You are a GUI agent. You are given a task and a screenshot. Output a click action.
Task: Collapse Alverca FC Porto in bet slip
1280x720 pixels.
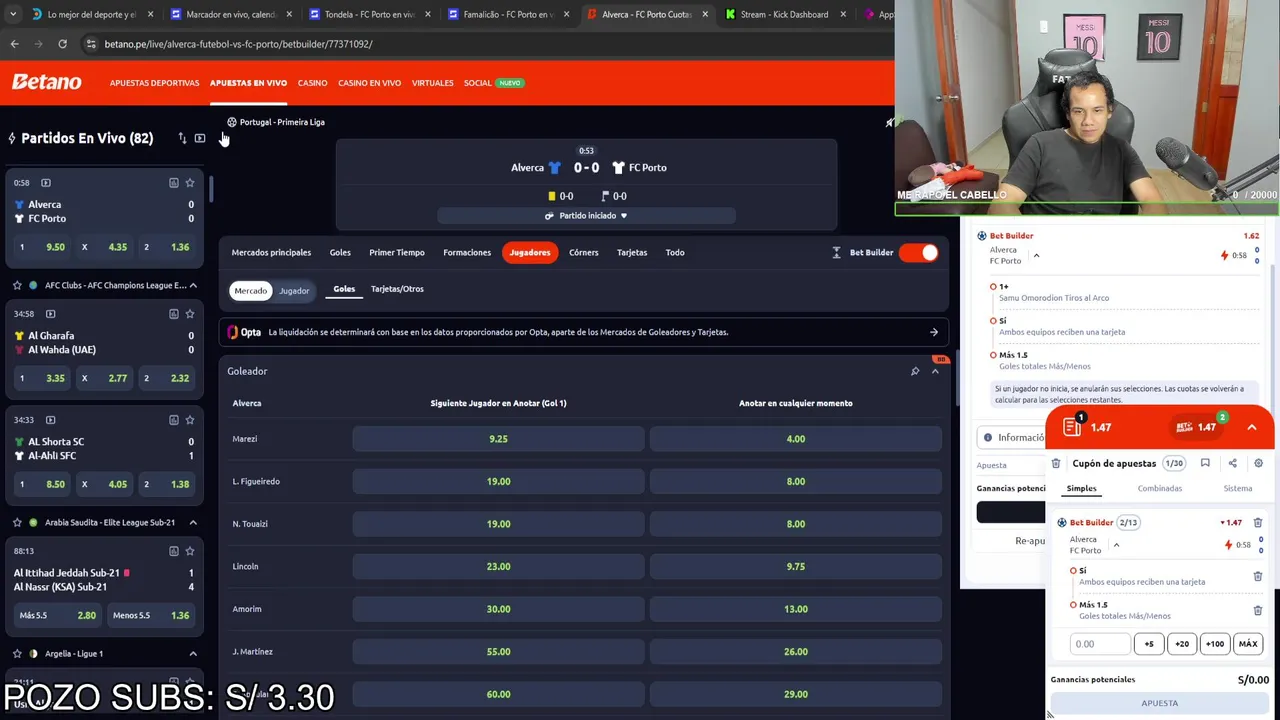(x=1116, y=545)
